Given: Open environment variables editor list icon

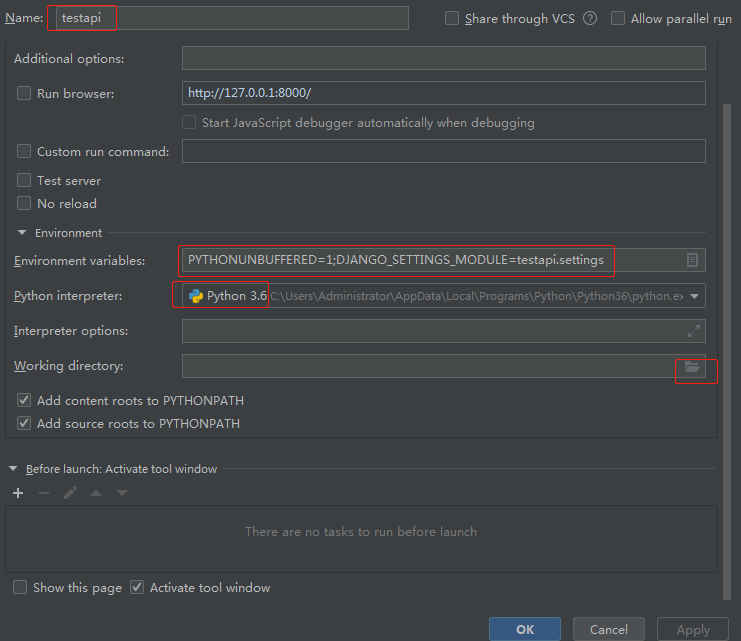Looking at the screenshot, I should point(692,260).
